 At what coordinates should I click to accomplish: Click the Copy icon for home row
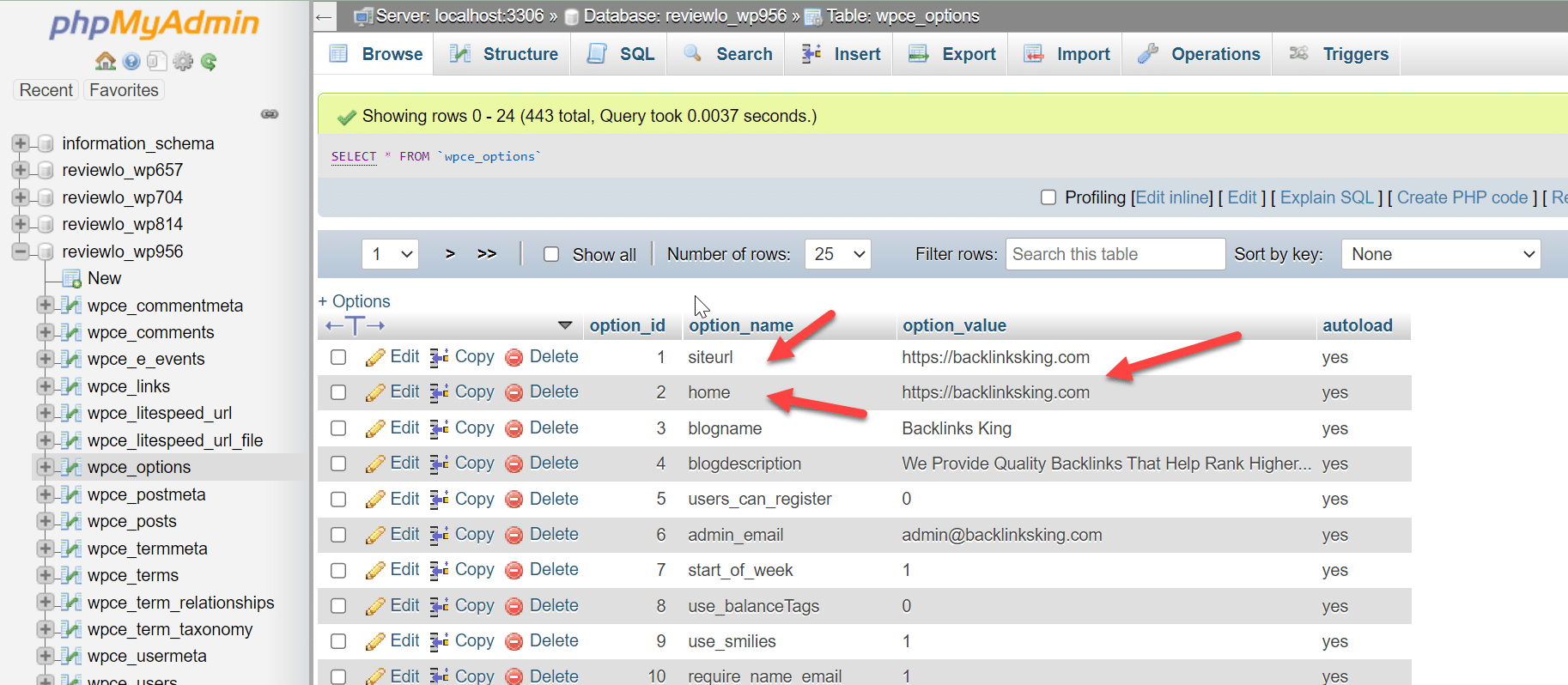coord(439,392)
